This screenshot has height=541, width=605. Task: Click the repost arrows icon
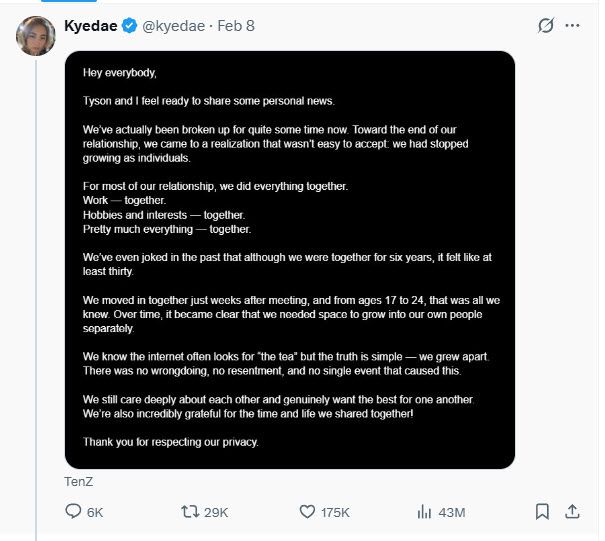tap(189, 511)
